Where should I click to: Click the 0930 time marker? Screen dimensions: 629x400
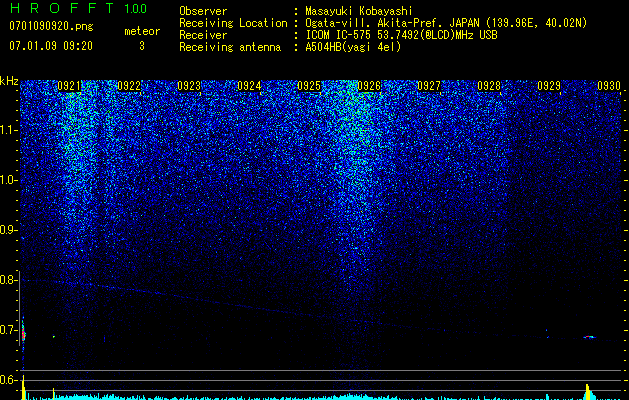click(609, 86)
